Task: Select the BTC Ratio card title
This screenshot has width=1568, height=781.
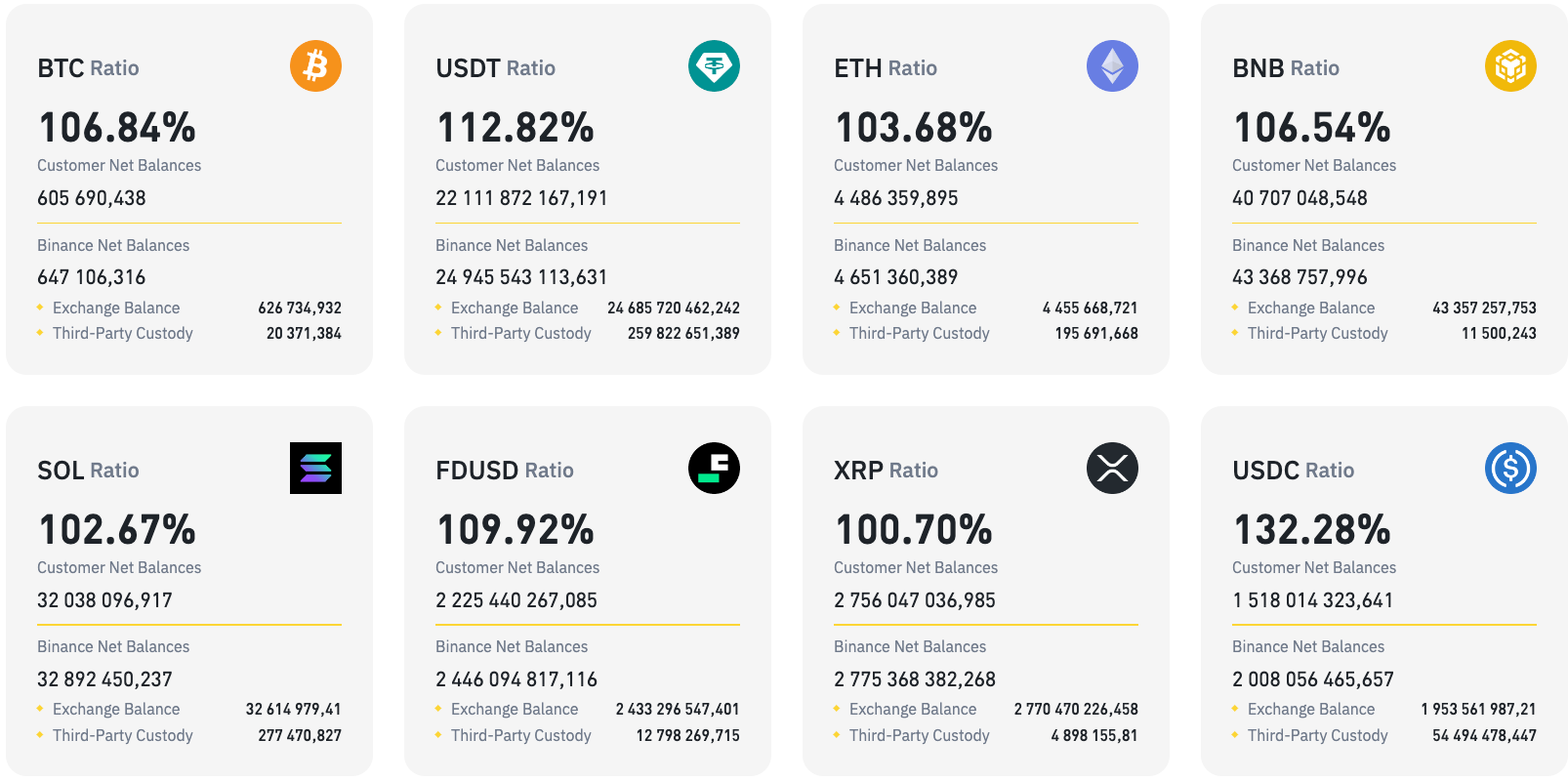Action: 88,68
